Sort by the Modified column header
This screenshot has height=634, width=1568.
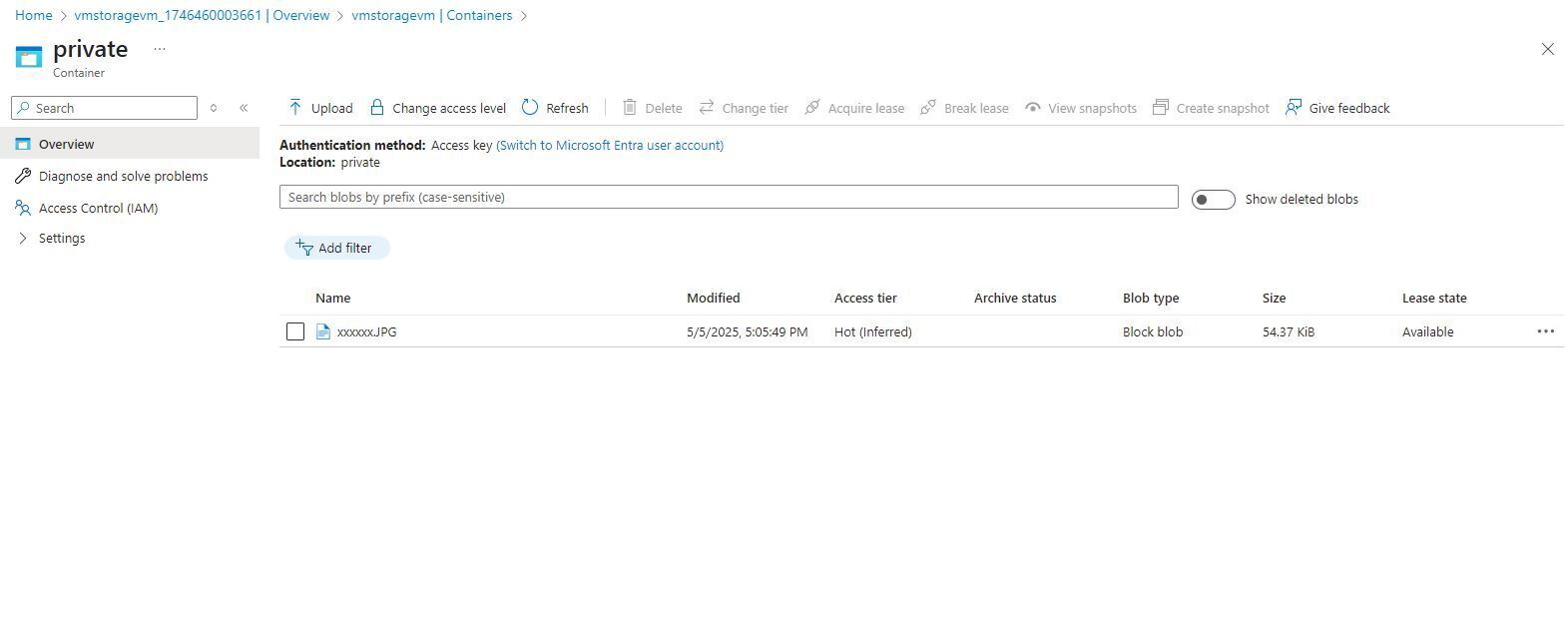pyautogui.click(x=713, y=298)
